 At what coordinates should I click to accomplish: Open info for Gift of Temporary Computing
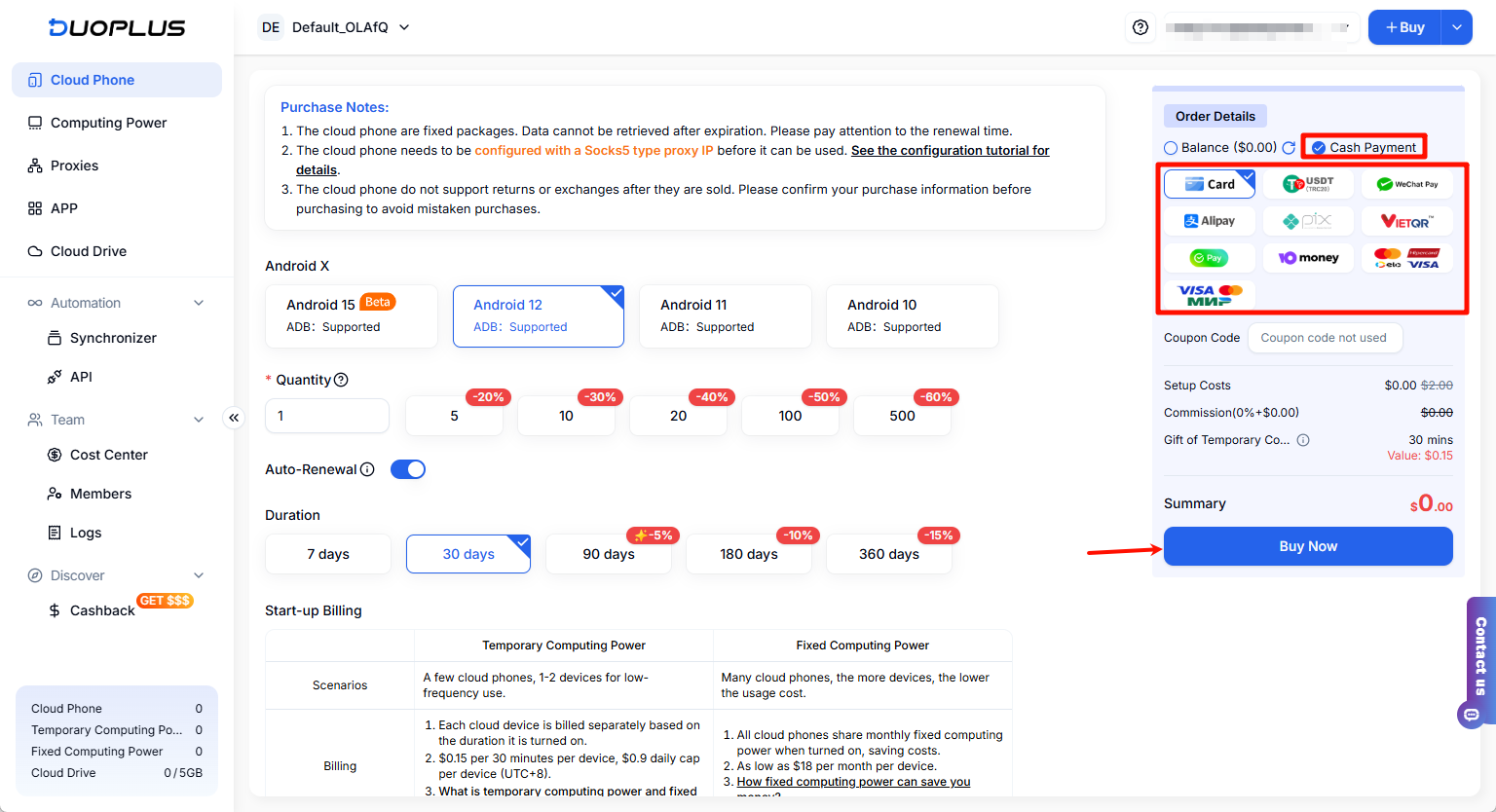[1303, 440]
